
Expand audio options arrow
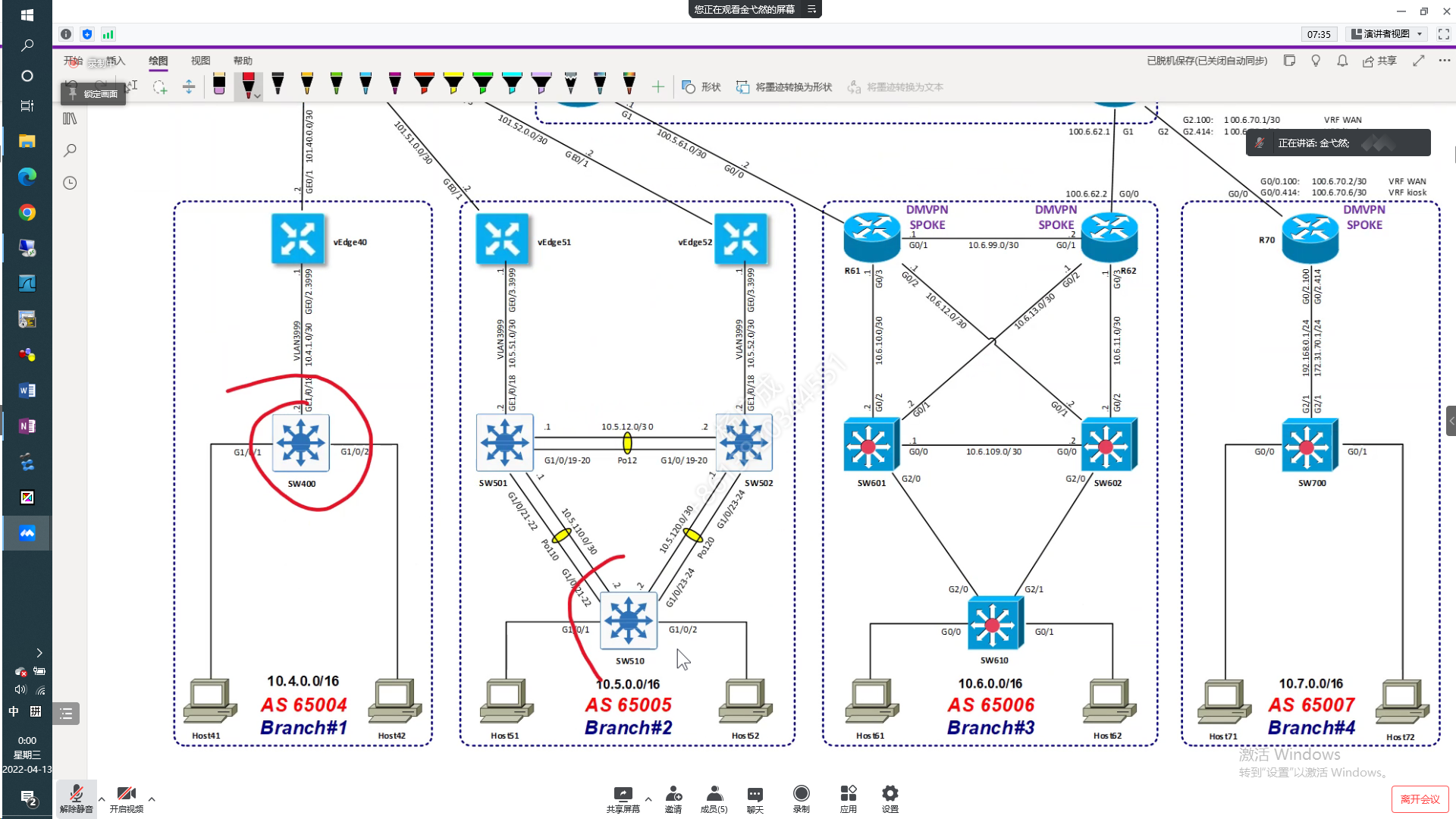coord(102,799)
